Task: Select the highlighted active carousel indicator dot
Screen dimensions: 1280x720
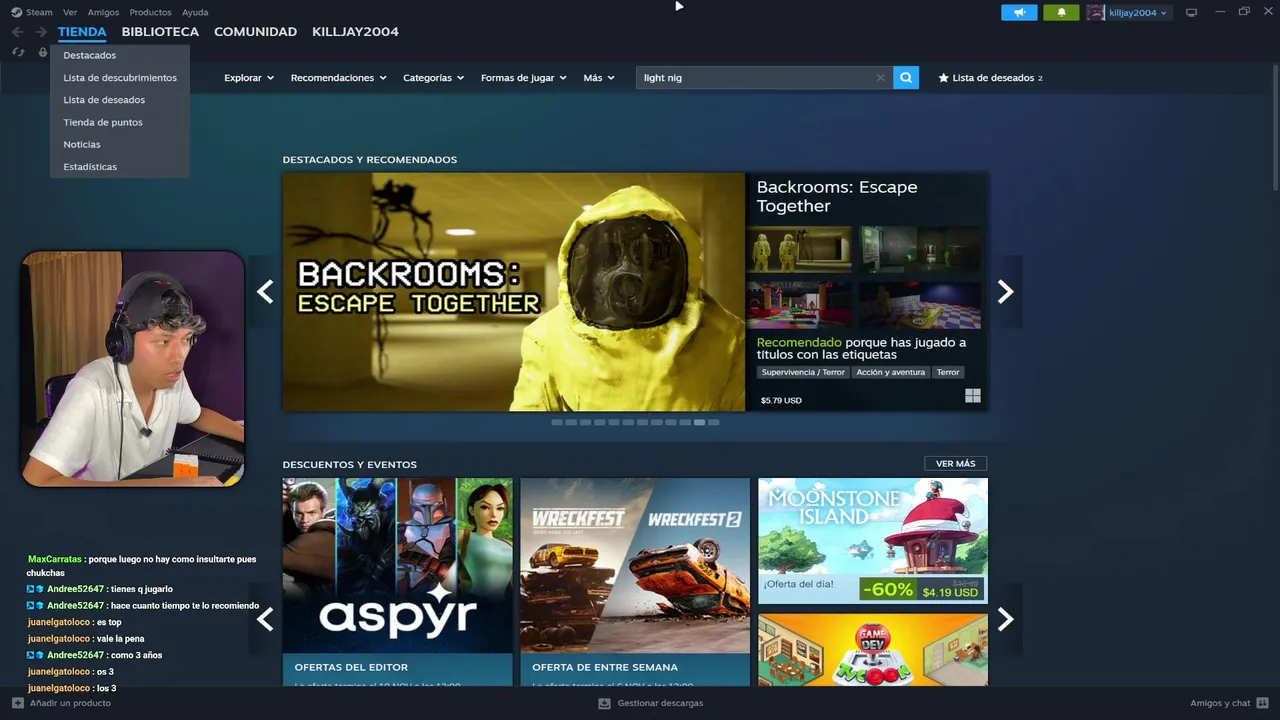Action: (699, 422)
